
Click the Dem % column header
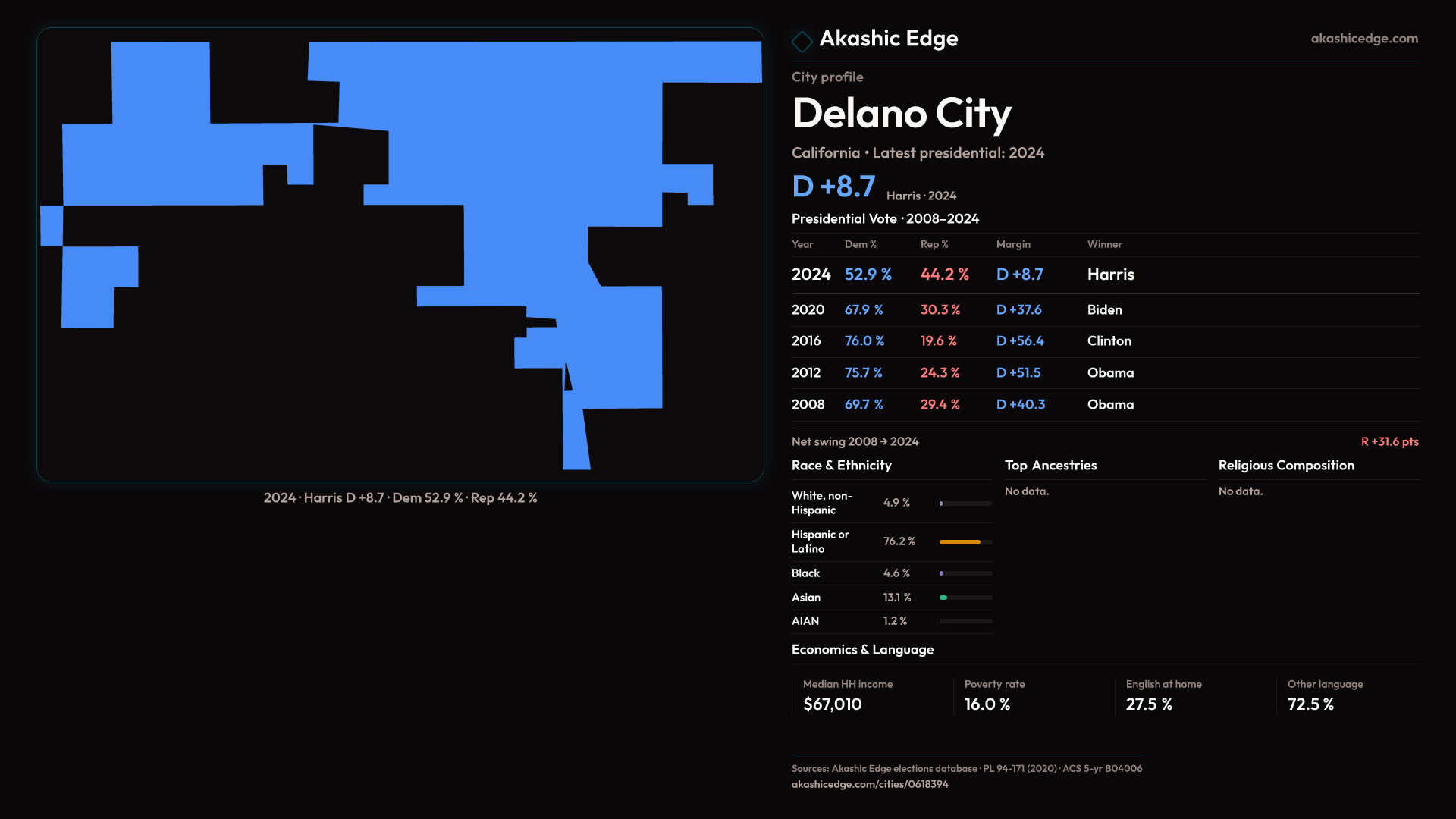pos(860,244)
